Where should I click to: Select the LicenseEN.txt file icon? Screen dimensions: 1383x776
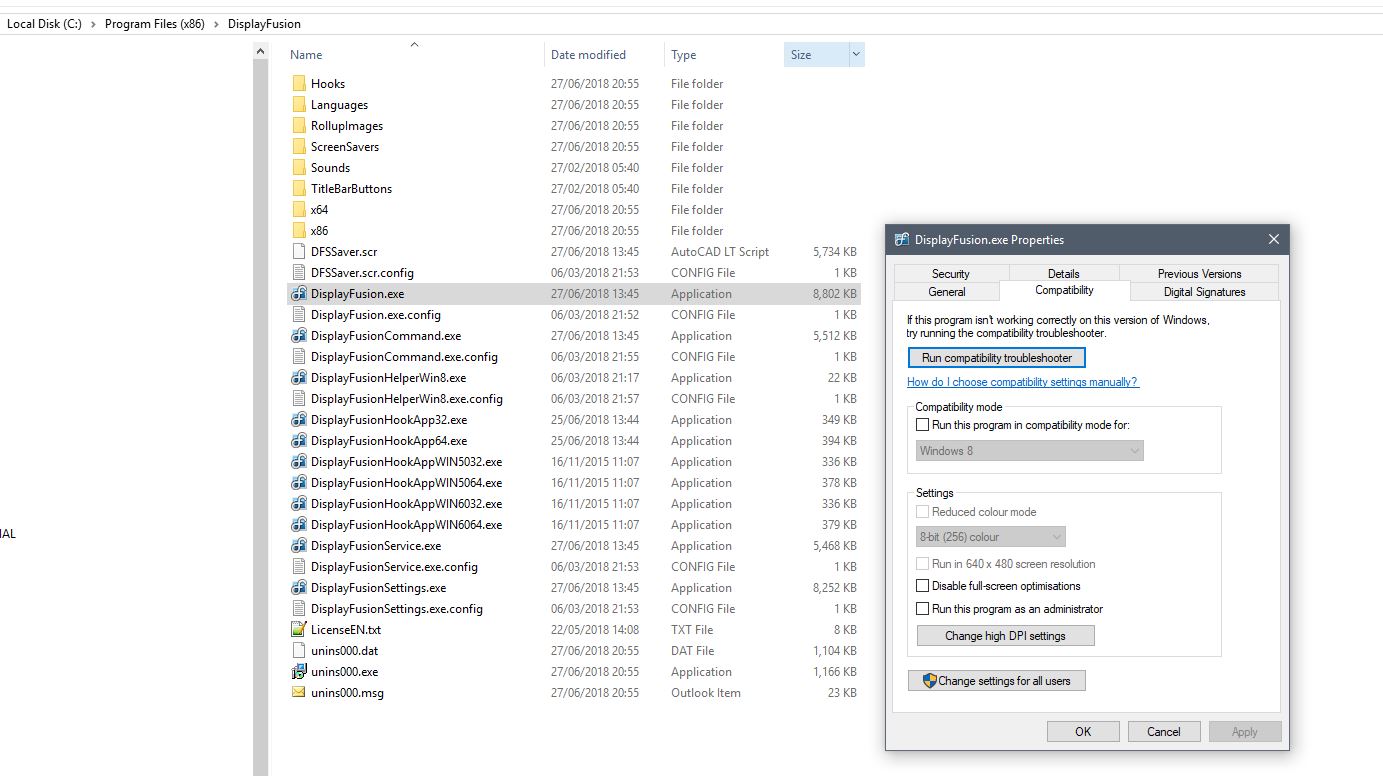[298, 630]
